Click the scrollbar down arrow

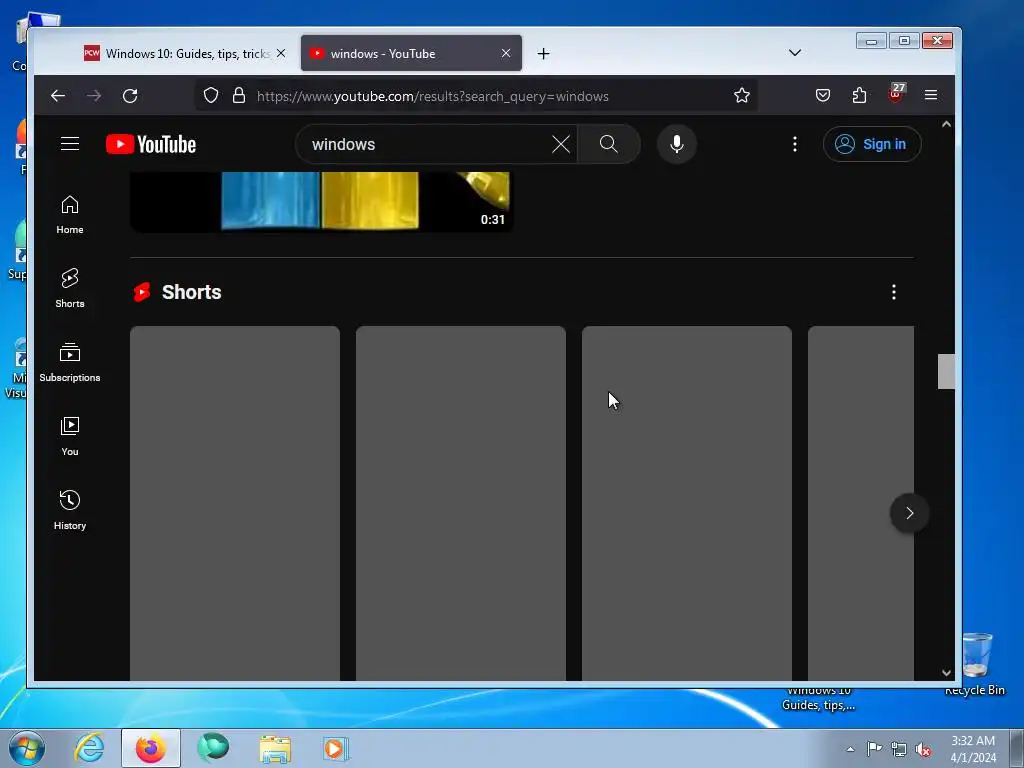pyautogui.click(x=946, y=673)
